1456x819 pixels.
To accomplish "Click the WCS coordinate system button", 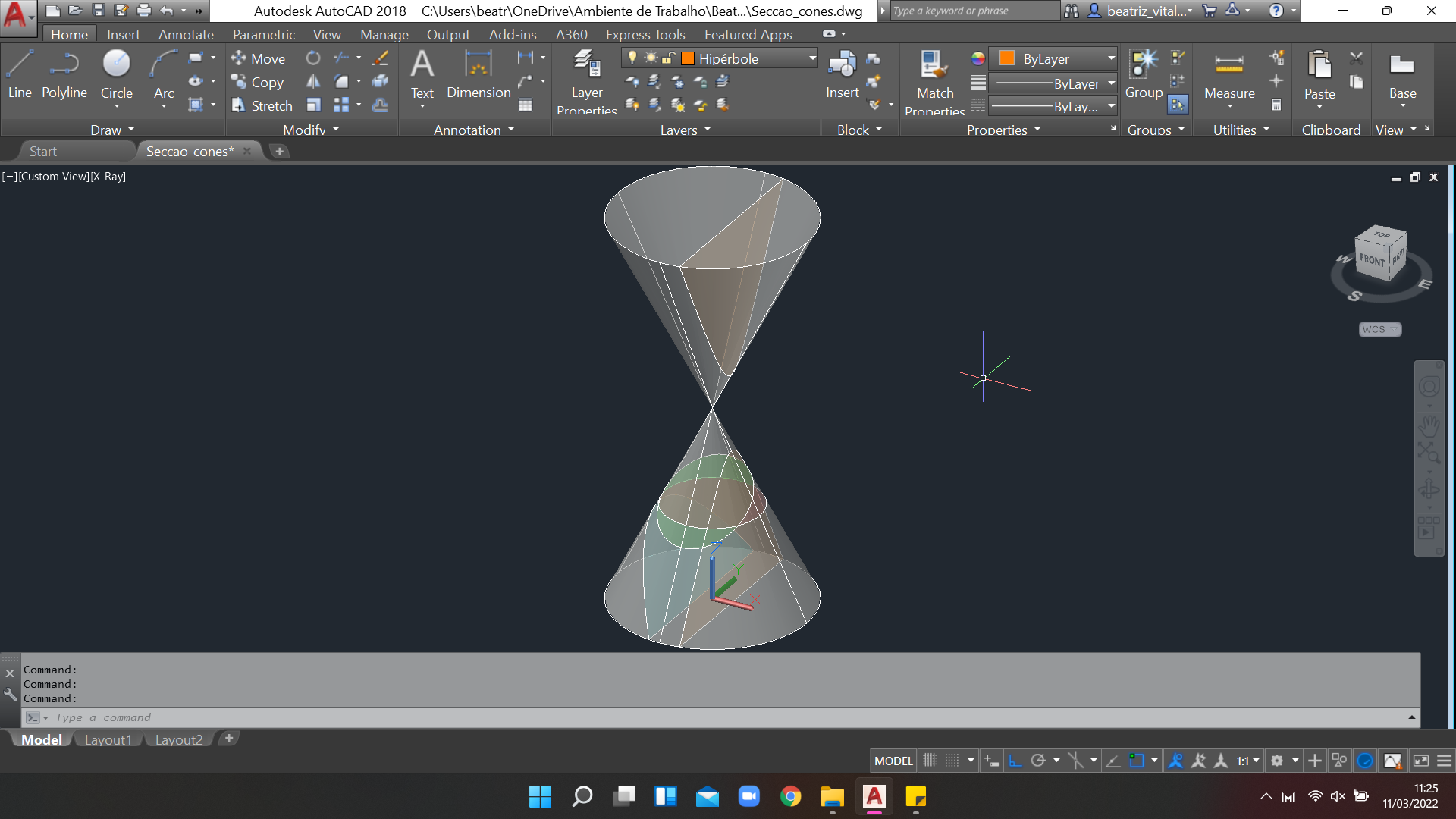I will pos(1379,329).
